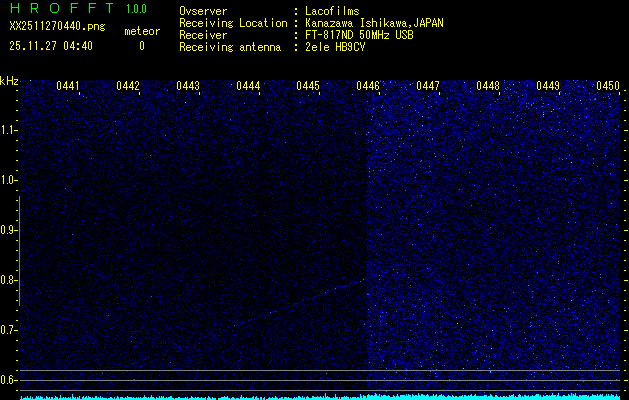
Task: Select the 0450 time marker
Action: pyautogui.click(x=608, y=86)
